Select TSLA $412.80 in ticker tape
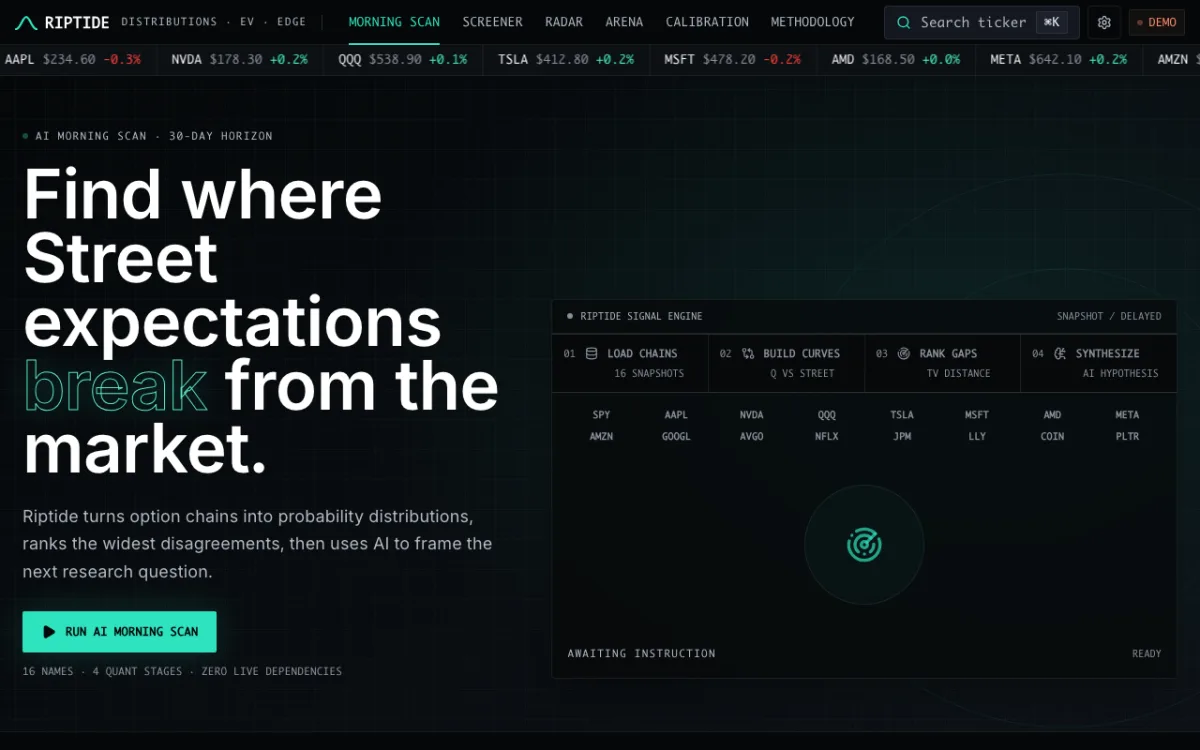The height and width of the screenshot is (750, 1200). [566, 60]
